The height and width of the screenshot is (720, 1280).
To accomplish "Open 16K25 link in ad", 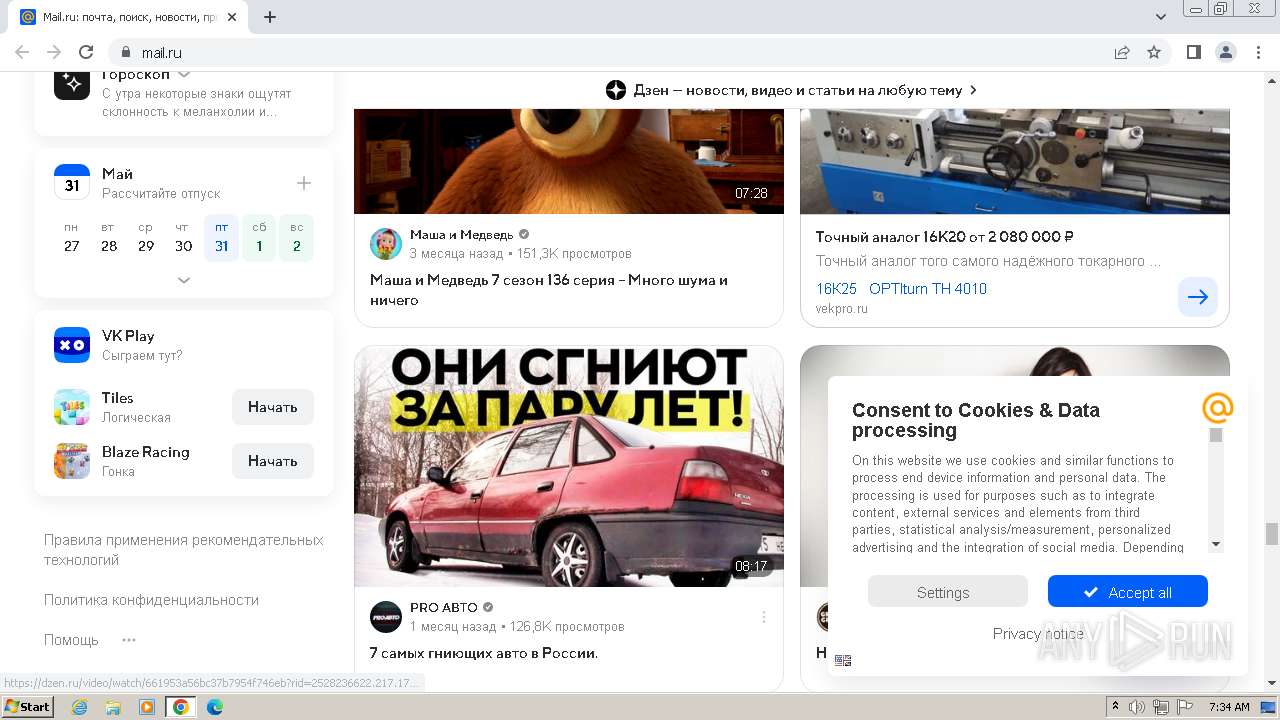I will coord(836,289).
